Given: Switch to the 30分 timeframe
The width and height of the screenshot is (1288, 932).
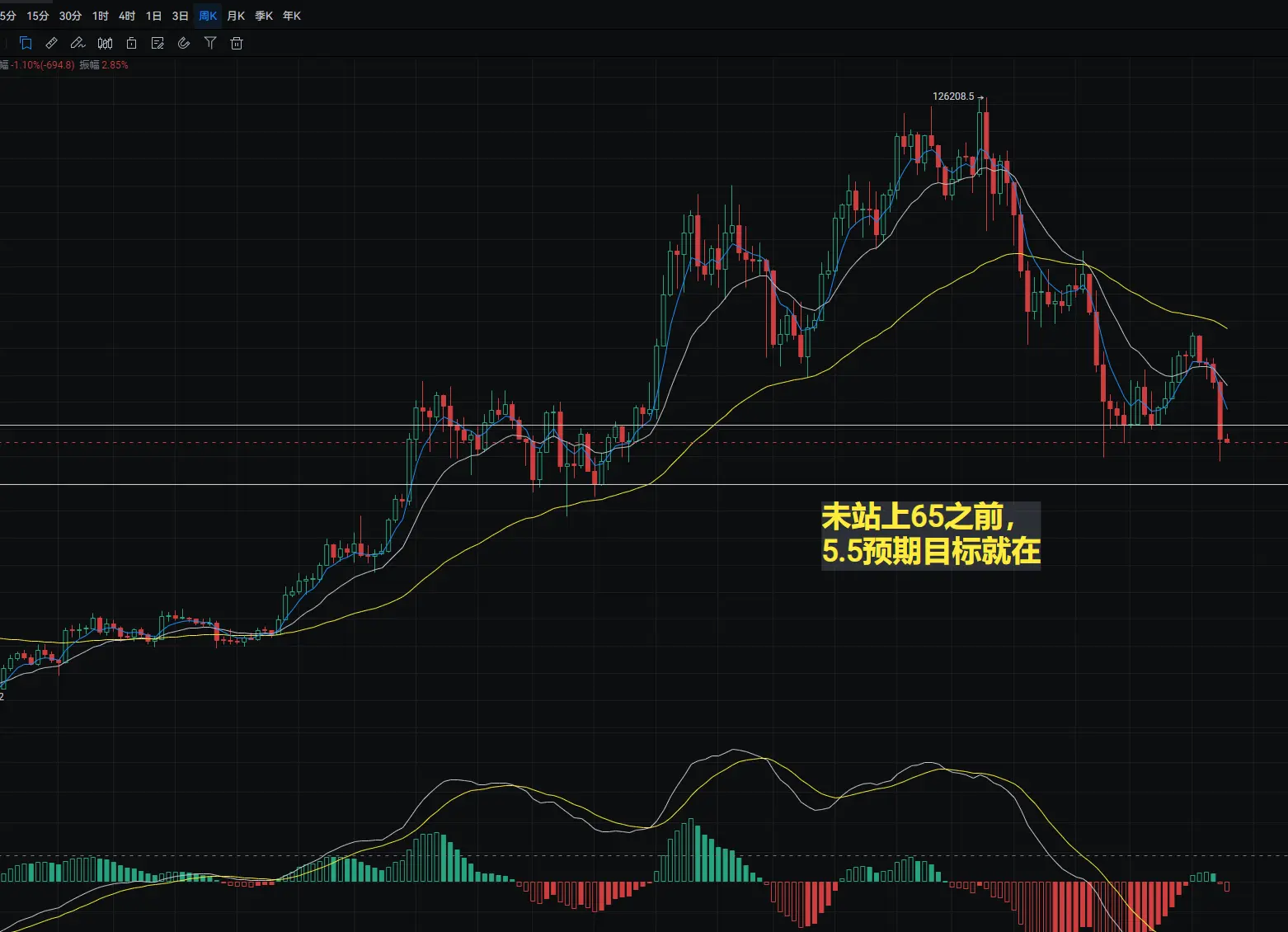Looking at the screenshot, I should click(x=70, y=16).
